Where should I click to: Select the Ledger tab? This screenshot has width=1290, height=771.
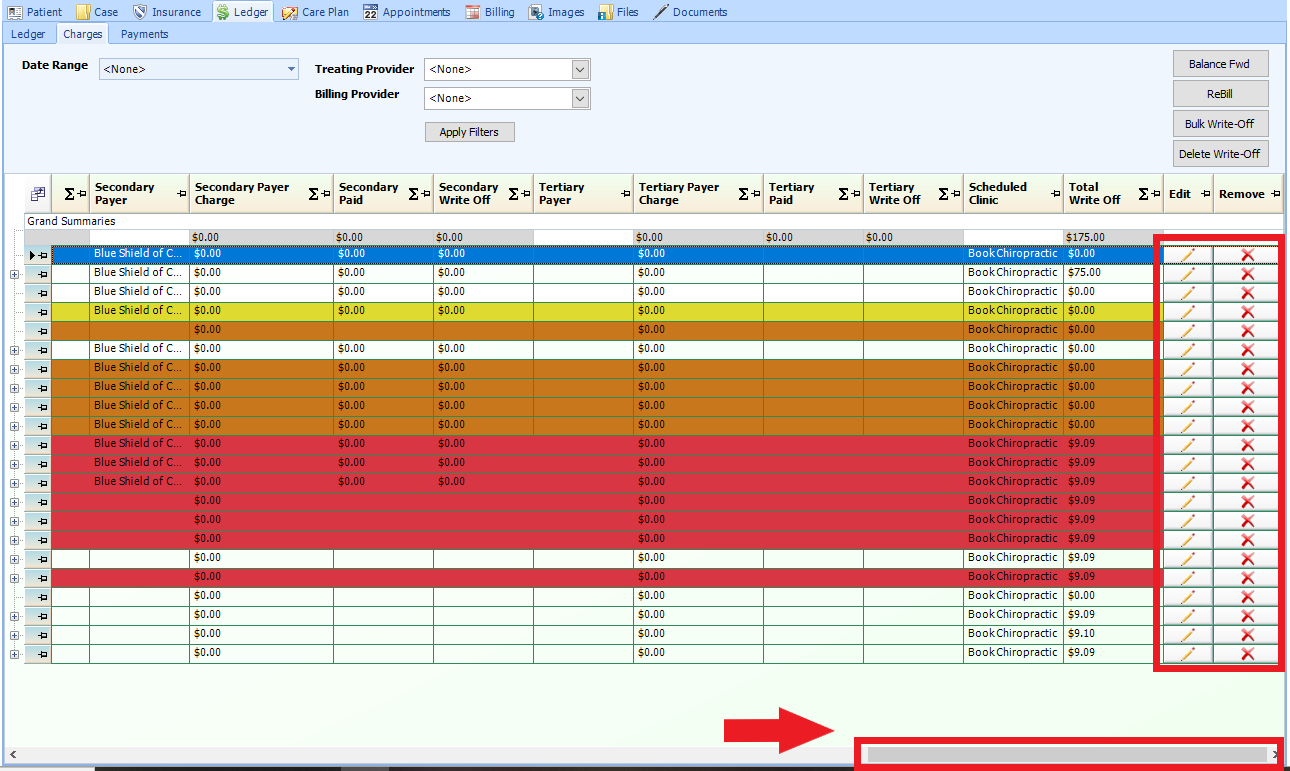(28, 34)
